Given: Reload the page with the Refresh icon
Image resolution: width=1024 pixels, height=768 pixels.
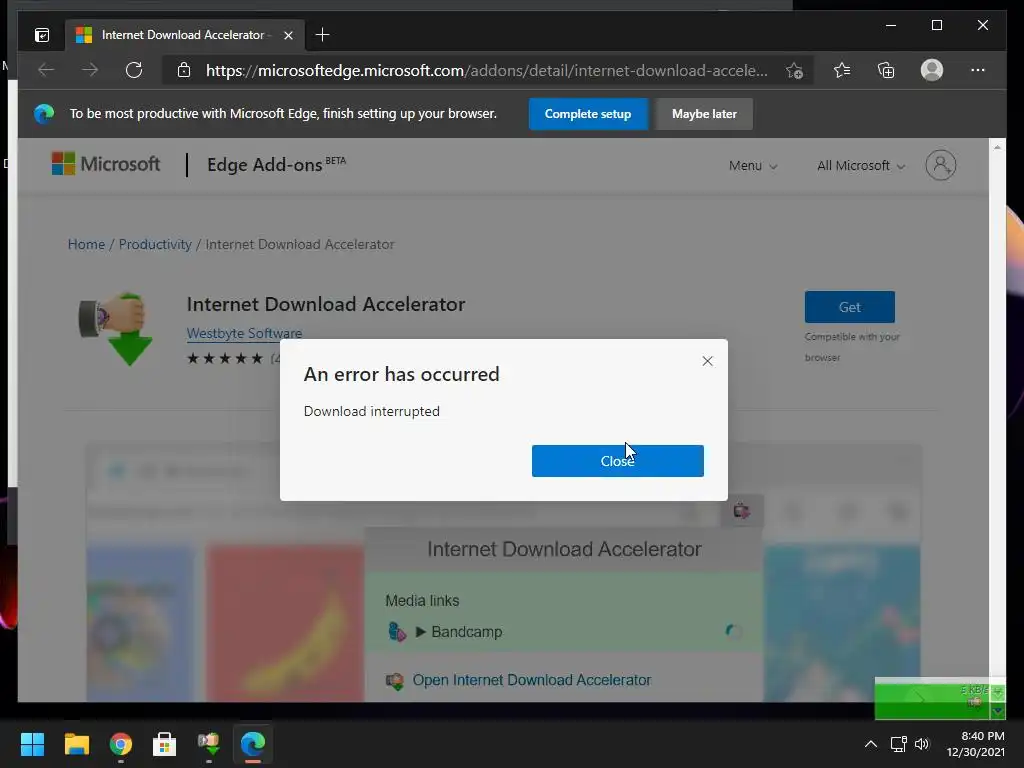Looking at the screenshot, I should point(134,70).
